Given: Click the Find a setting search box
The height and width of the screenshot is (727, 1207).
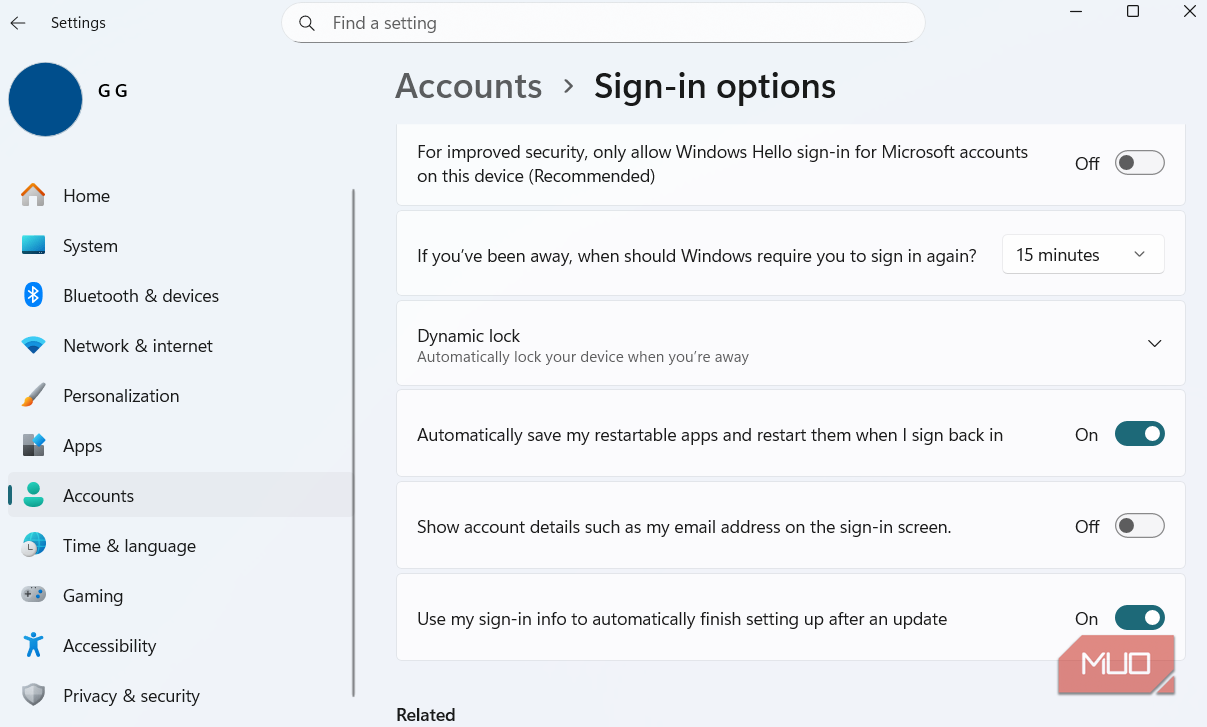Looking at the screenshot, I should coord(603,23).
